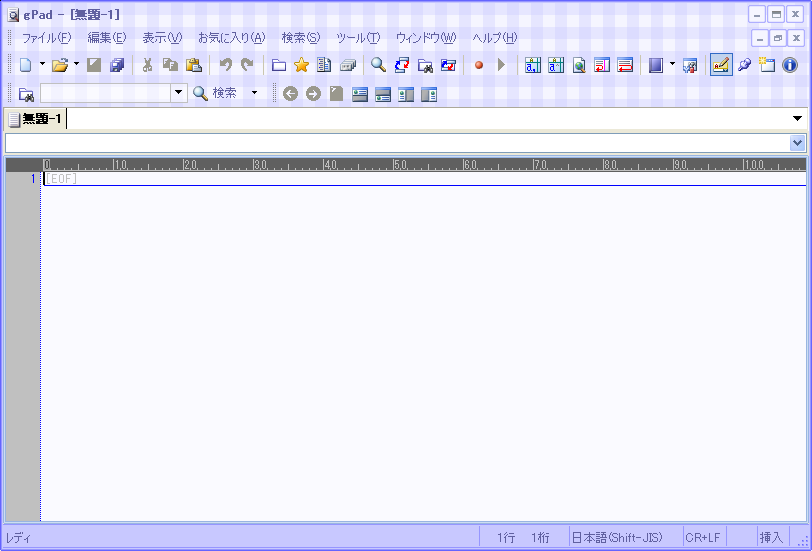
Task: Toggle the highlighted pencil edit-mode button
Action: click(x=720, y=65)
